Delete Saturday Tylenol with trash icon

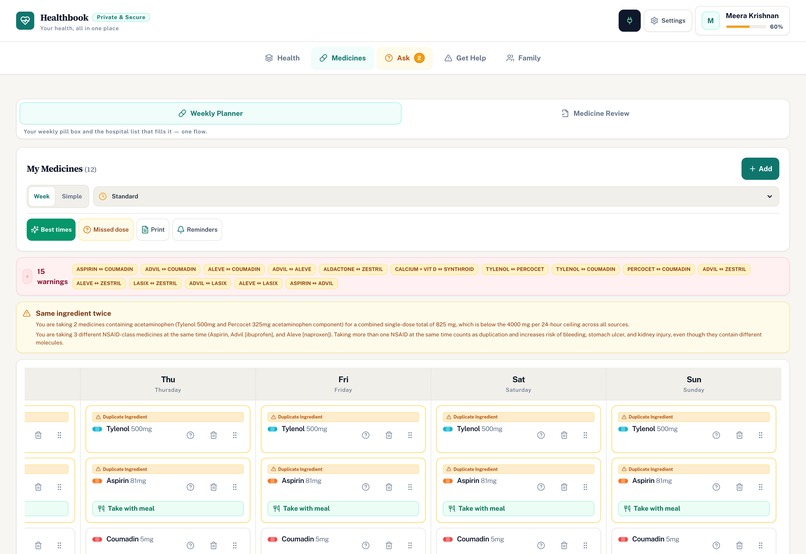(x=564, y=435)
